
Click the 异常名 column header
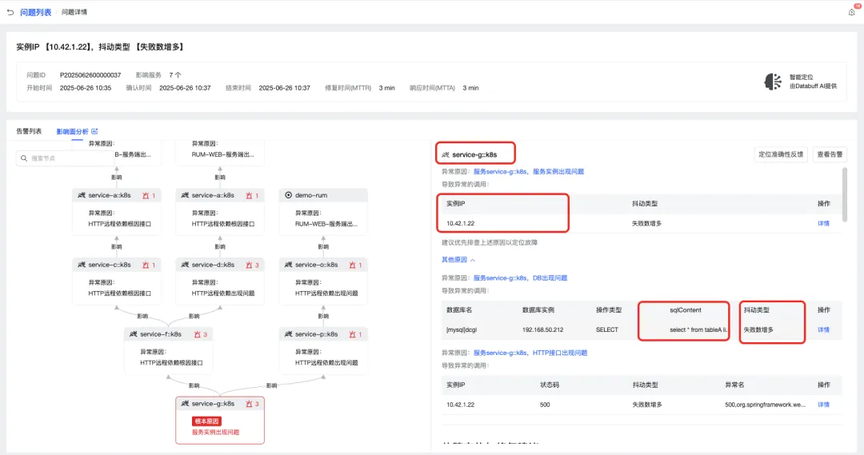pos(735,385)
